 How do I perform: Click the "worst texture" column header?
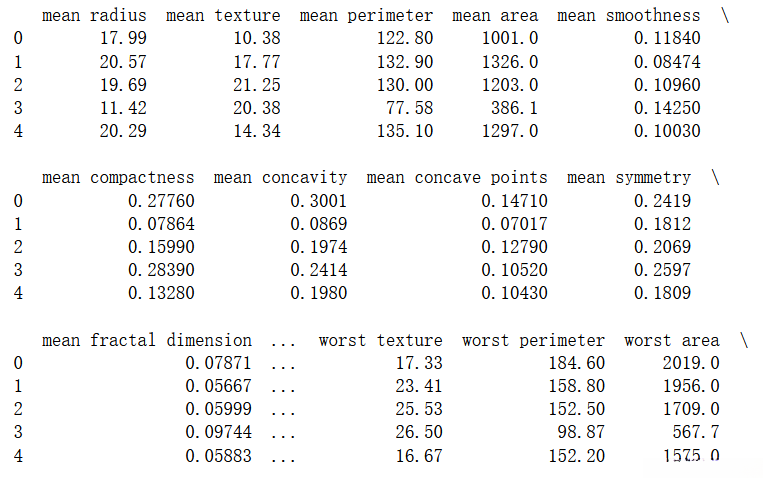click(380, 340)
